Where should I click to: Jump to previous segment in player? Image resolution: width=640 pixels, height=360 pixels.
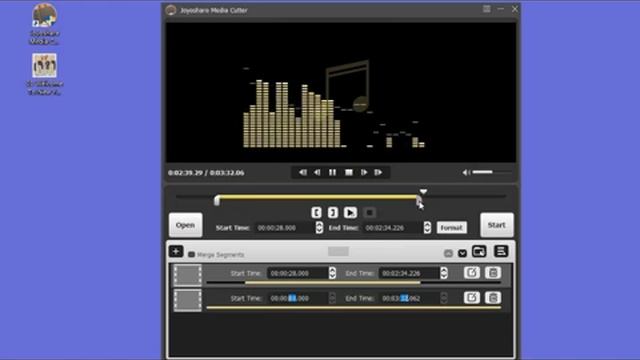click(302, 173)
